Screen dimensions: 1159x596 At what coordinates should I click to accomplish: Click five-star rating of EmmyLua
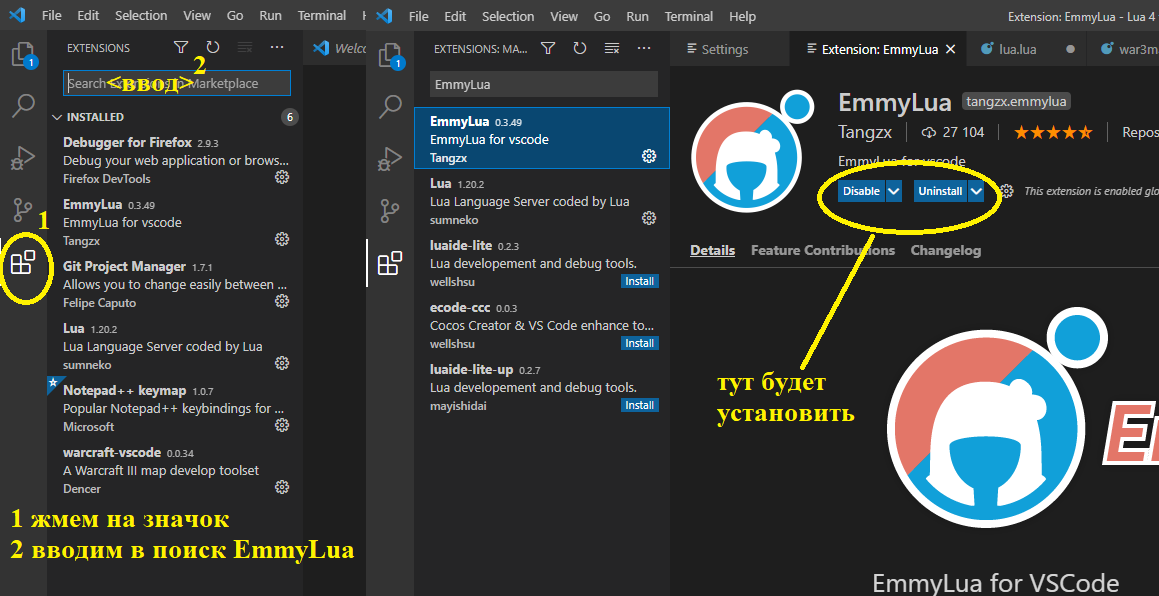point(1053,132)
